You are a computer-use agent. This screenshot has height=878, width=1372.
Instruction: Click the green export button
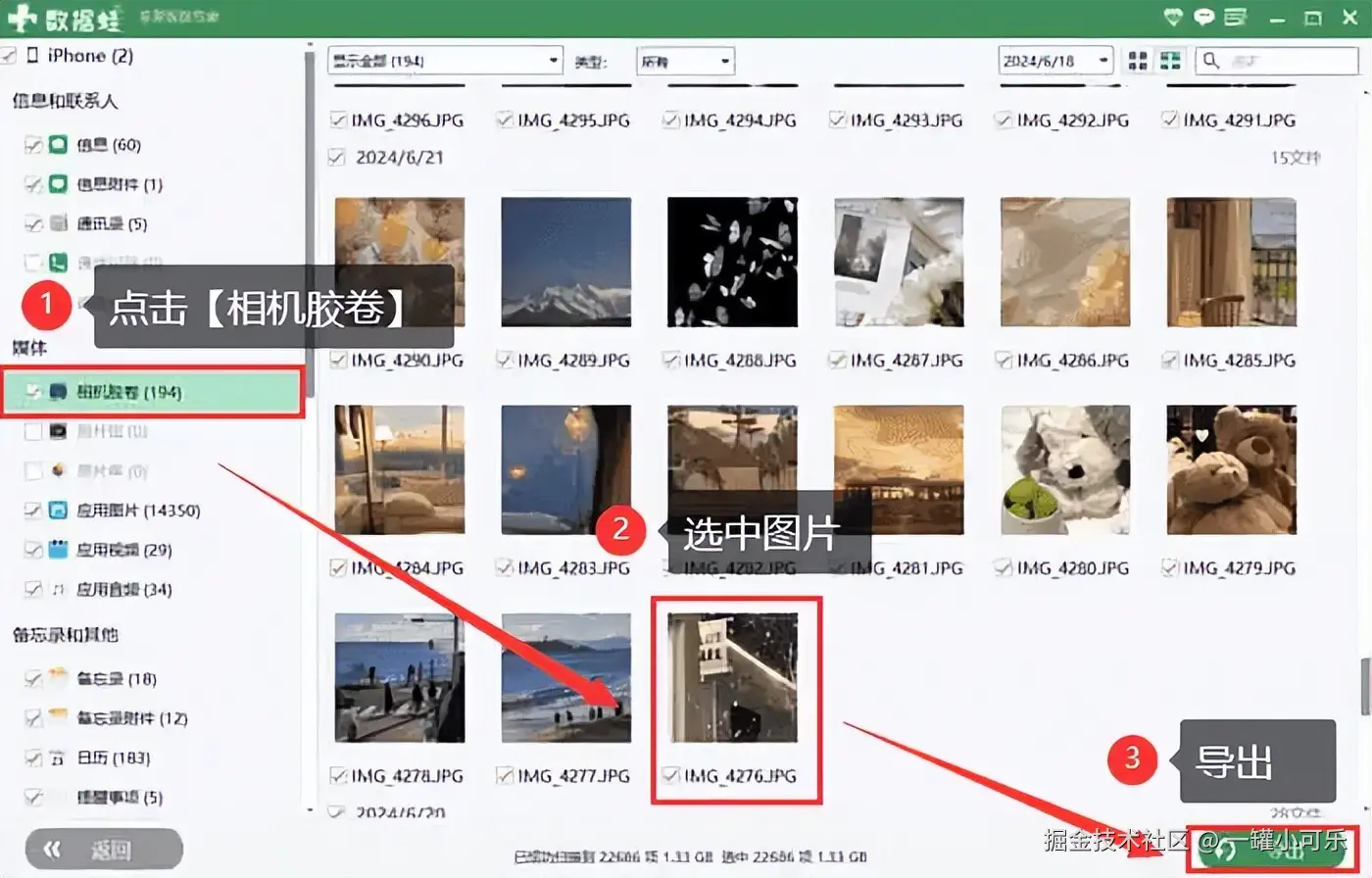1273,850
